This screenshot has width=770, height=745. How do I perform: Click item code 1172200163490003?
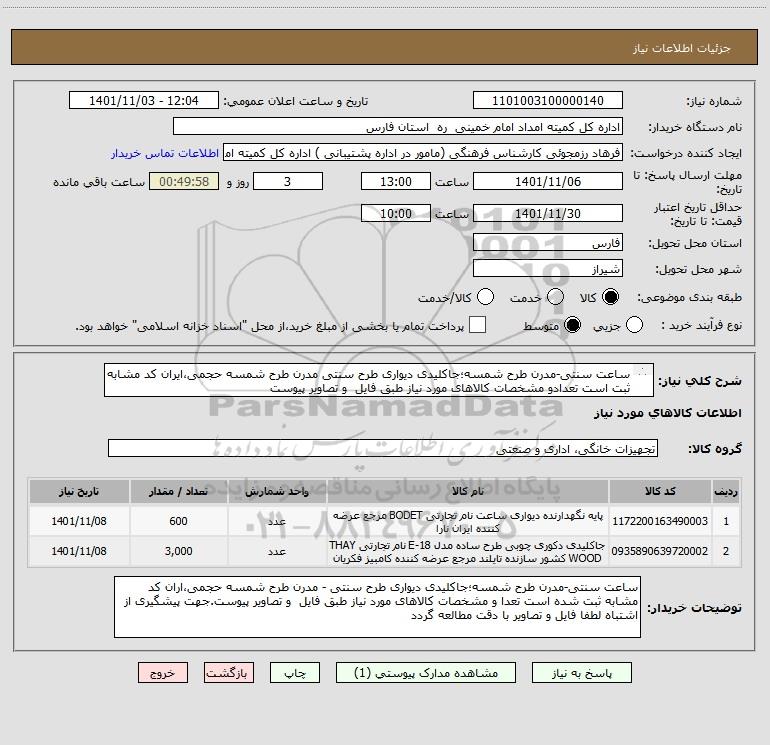(x=660, y=521)
